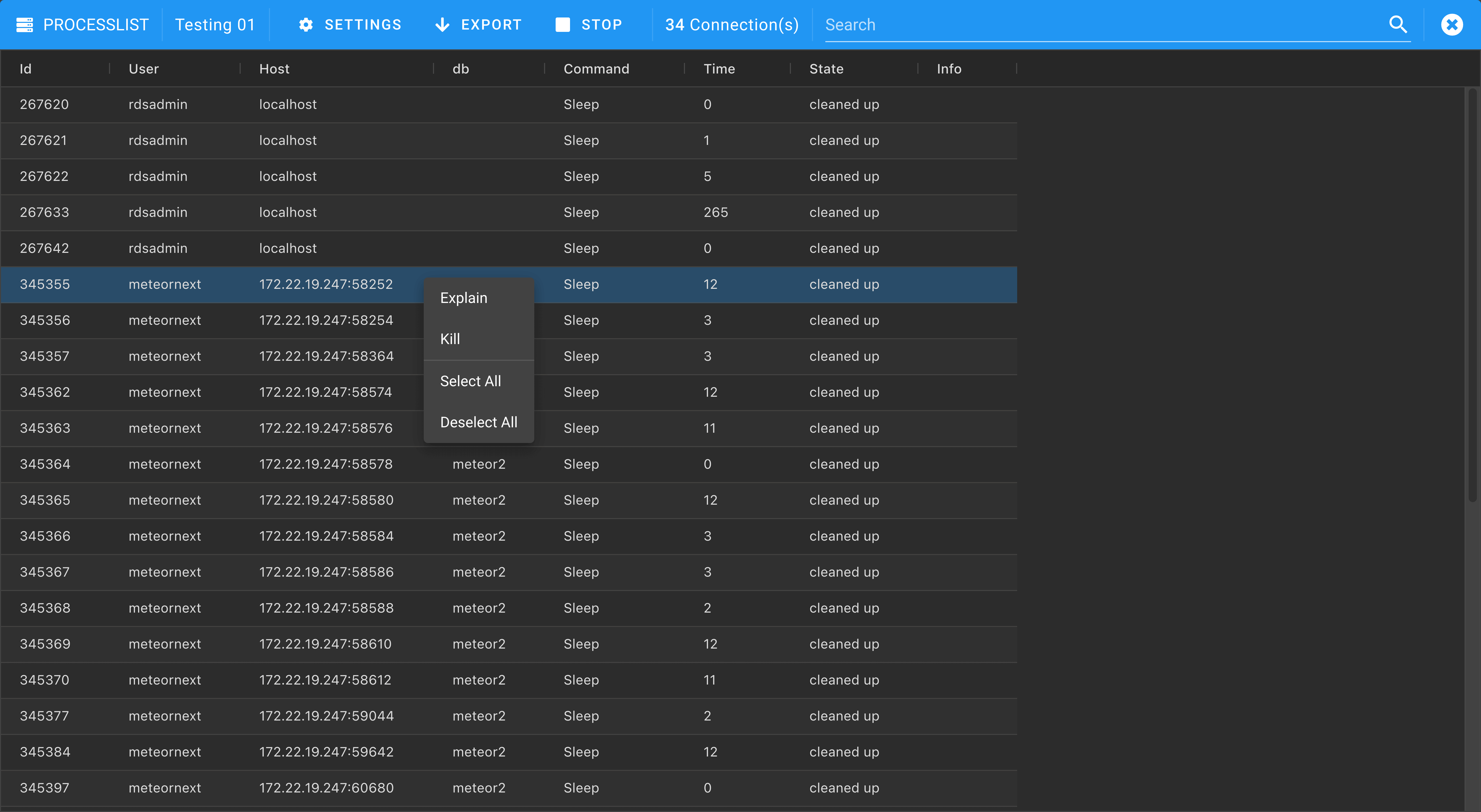Click the PROCESSLIST title text
The height and width of the screenshot is (812, 1481).
96,25
